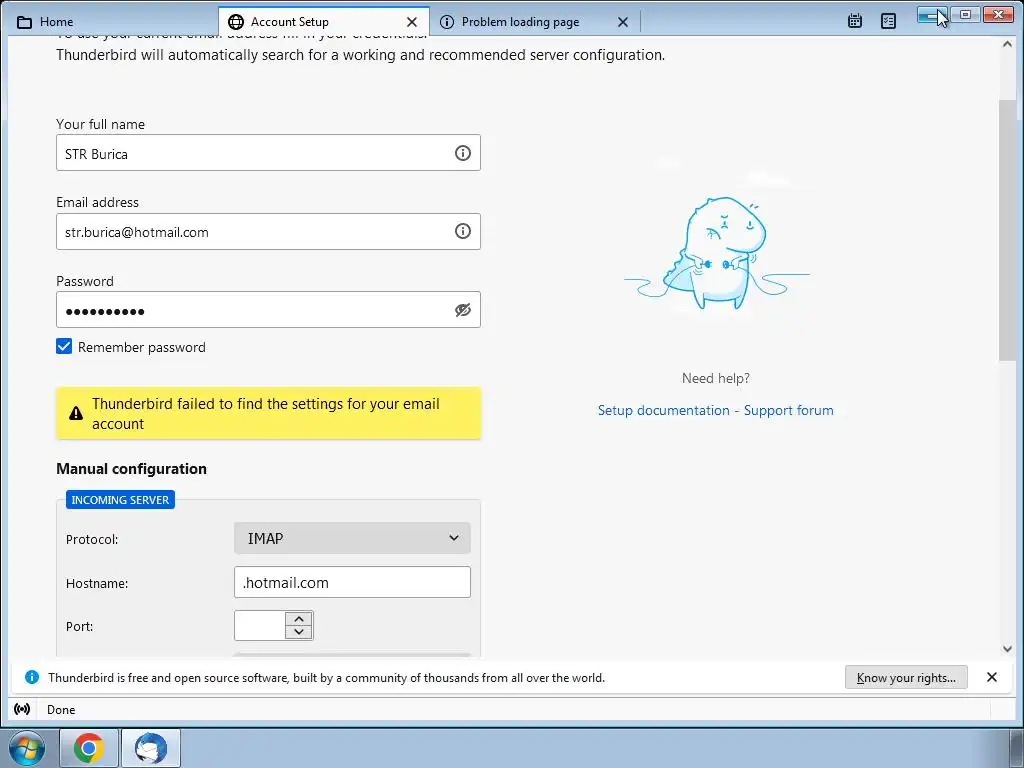The width and height of the screenshot is (1024, 768).
Task: Dismiss the open source notification bar
Action: tap(991, 677)
